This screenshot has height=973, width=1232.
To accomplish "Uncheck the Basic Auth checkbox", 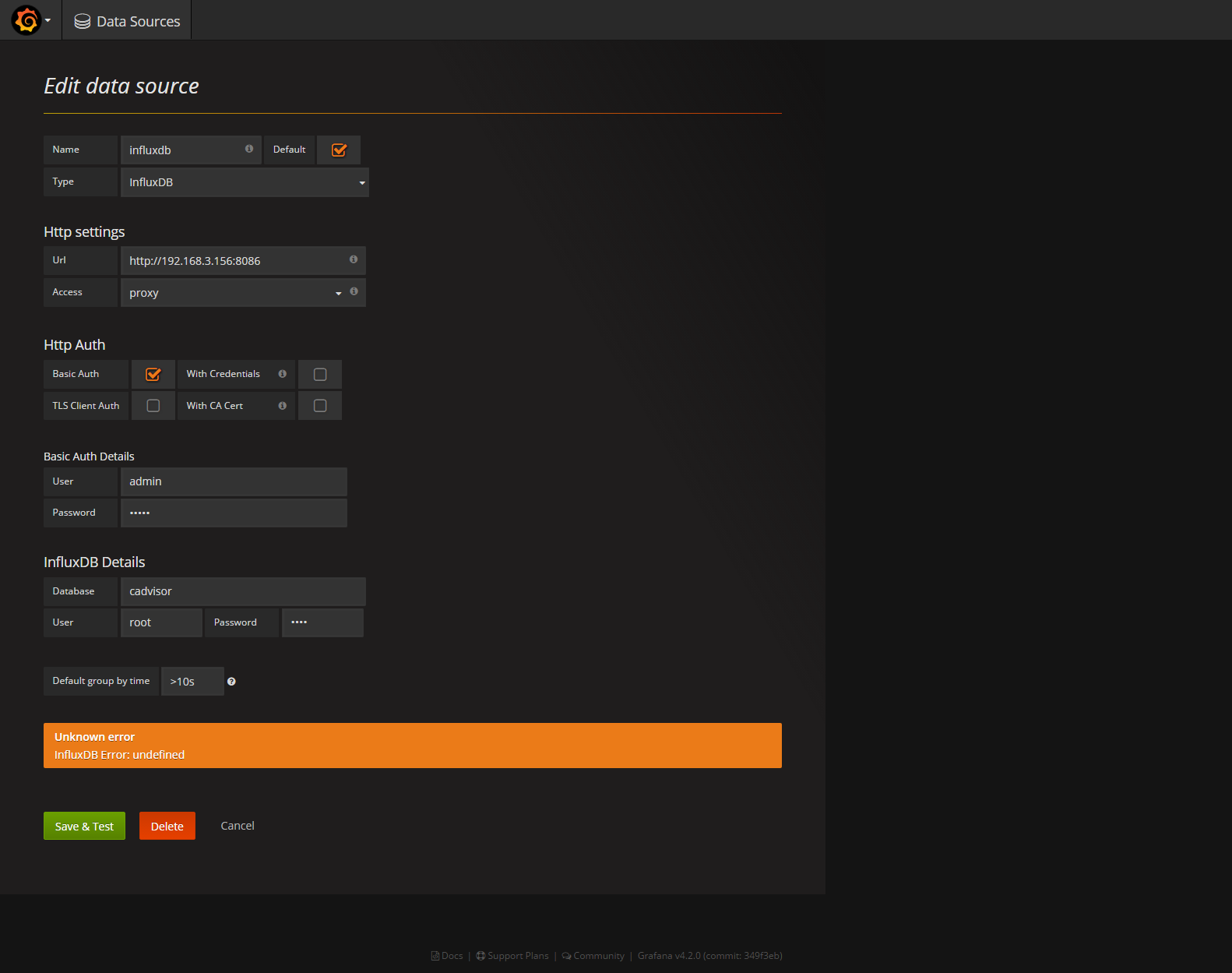I will coord(153,375).
